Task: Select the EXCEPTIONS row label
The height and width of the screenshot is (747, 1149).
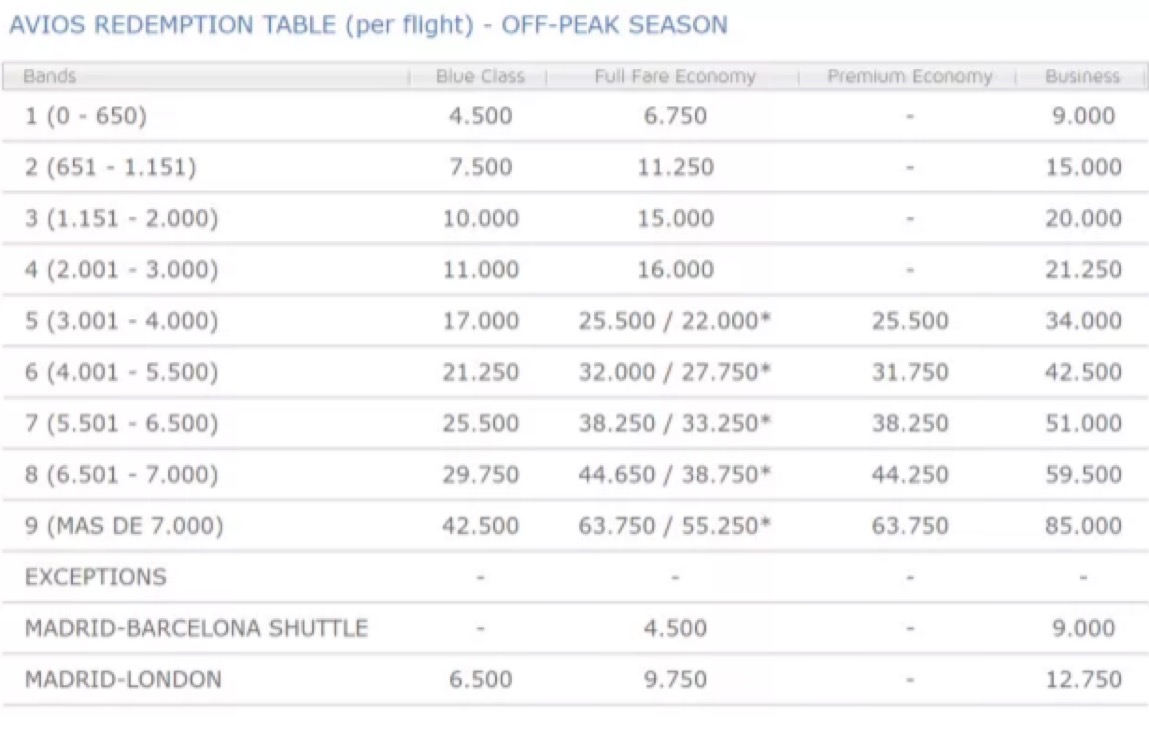Action: point(96,577)
